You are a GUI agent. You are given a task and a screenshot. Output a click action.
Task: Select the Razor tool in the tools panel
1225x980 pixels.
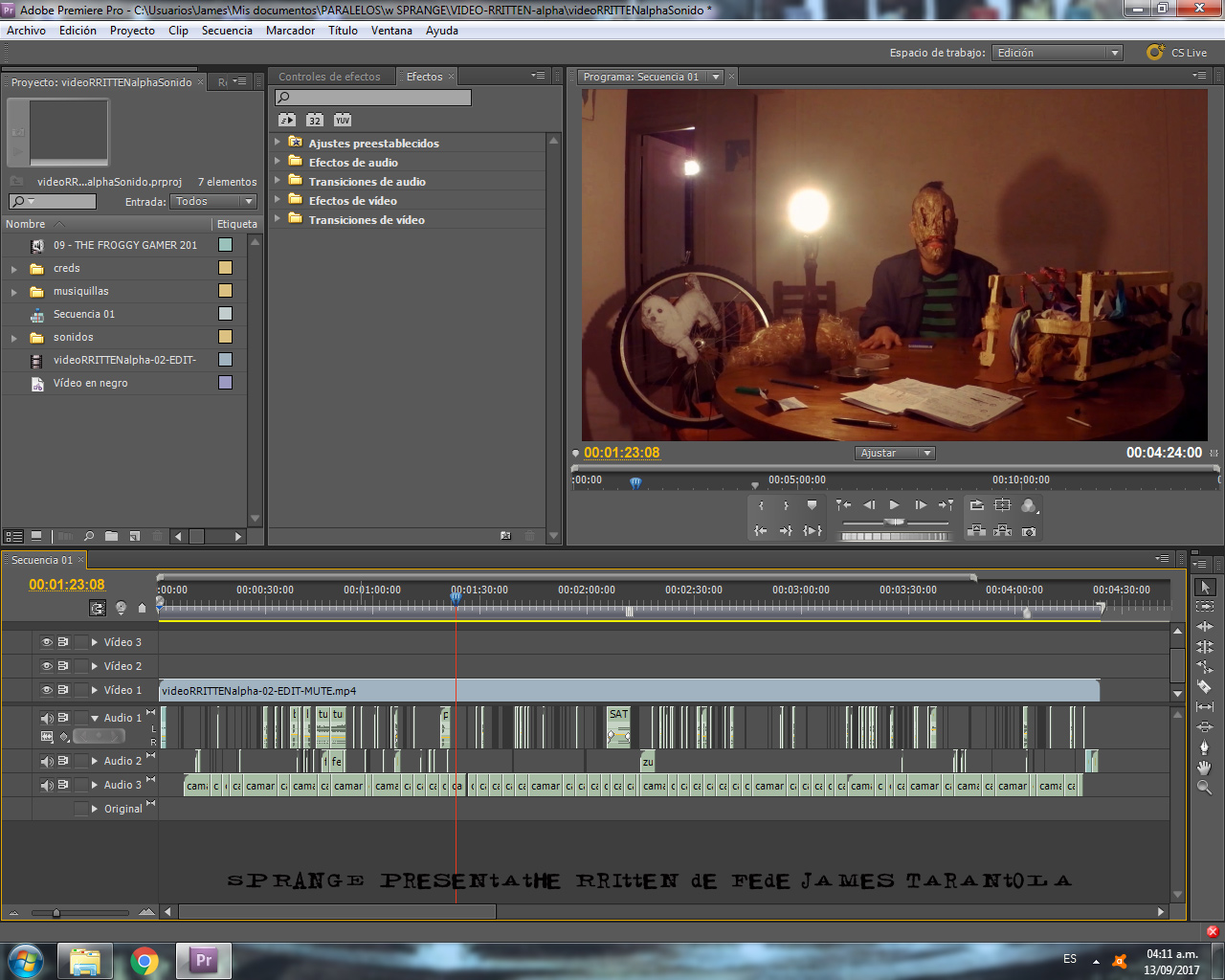[x=1205, y=687]
